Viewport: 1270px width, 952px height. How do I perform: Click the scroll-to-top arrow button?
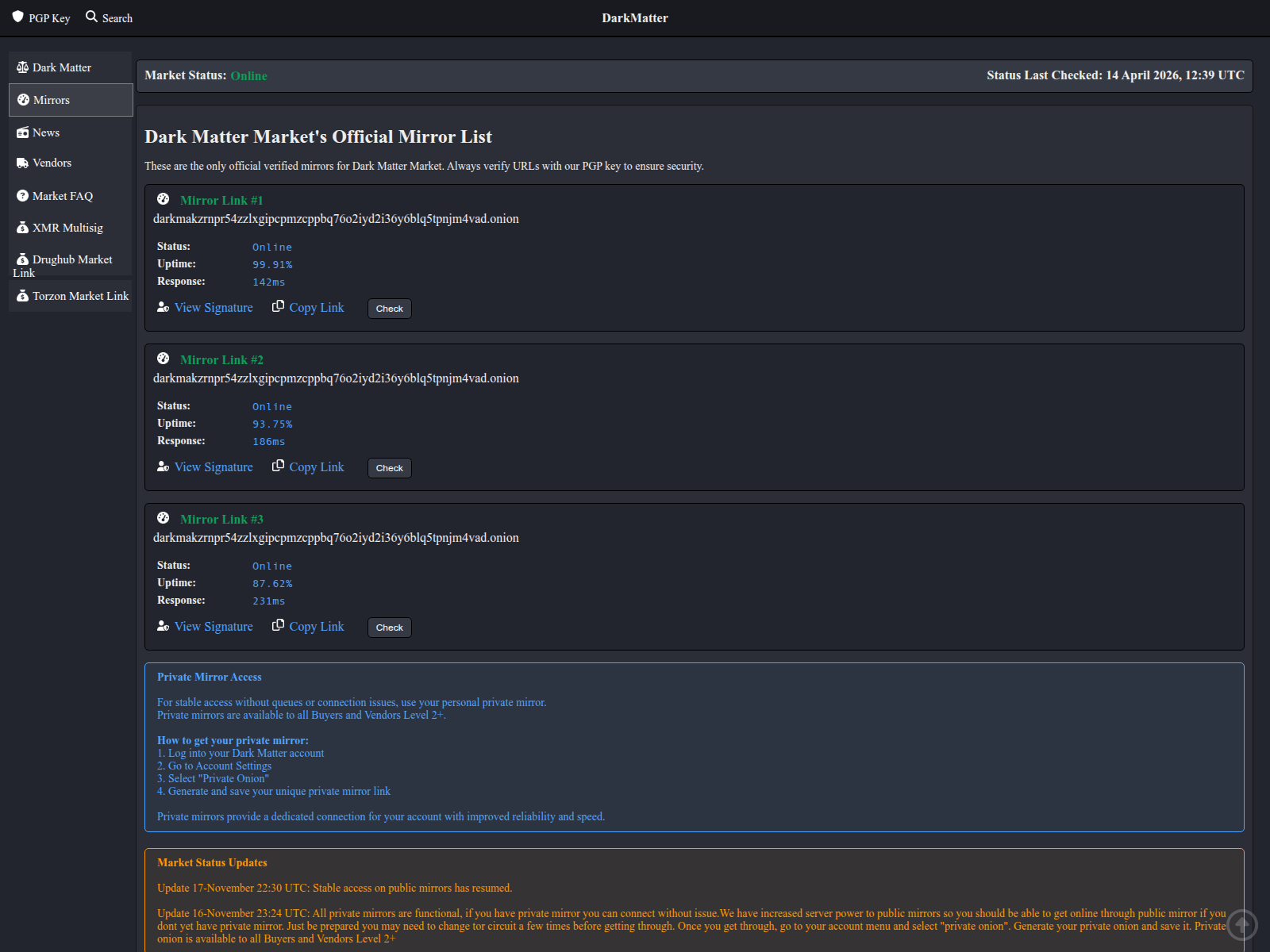pos(1242,924)
